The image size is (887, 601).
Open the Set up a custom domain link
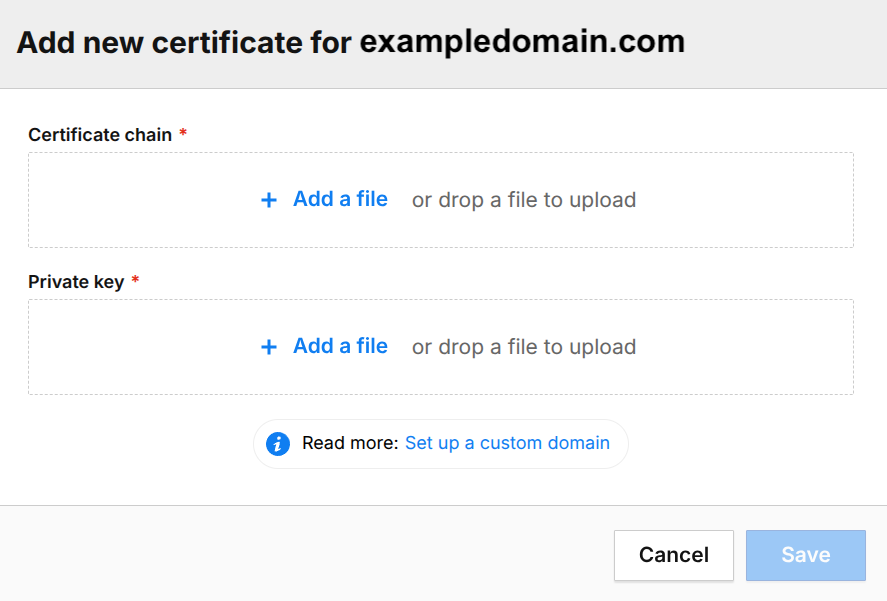click(507, 443)
